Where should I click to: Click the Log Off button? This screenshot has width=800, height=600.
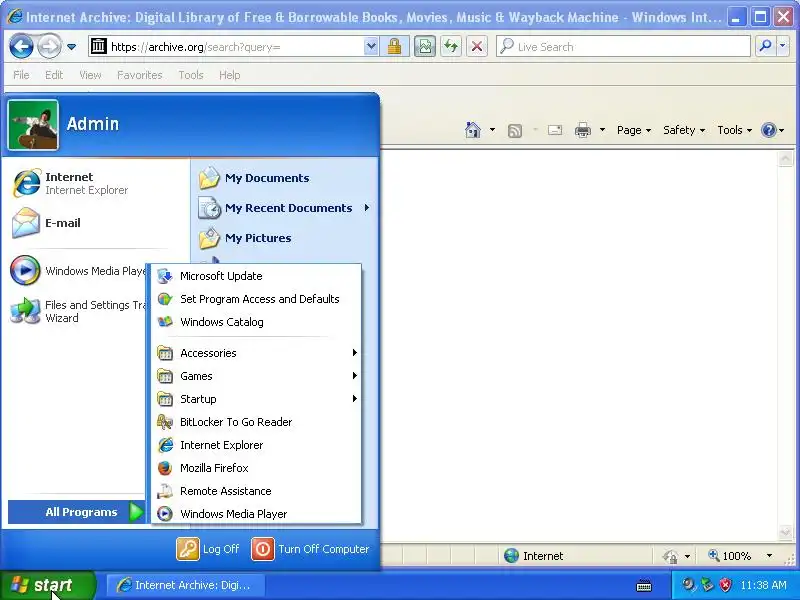pyautogui.click(x=208, y=549)
